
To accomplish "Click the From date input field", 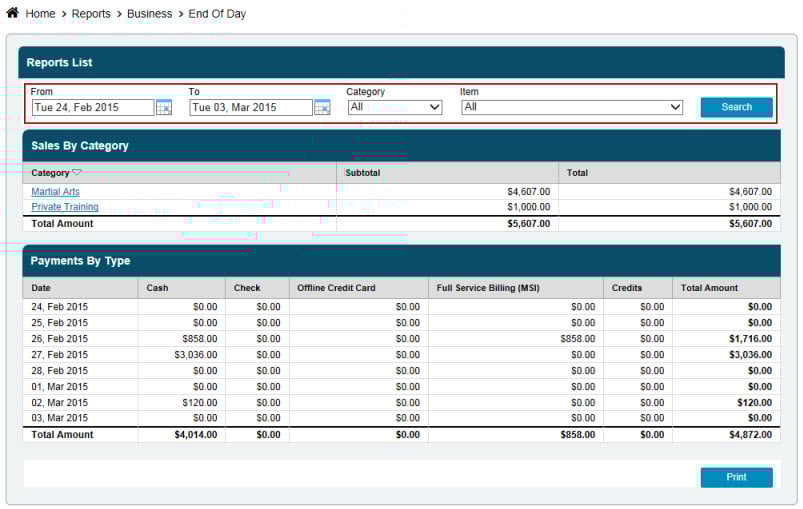I will pyautogui.click(x=93, y=108).
